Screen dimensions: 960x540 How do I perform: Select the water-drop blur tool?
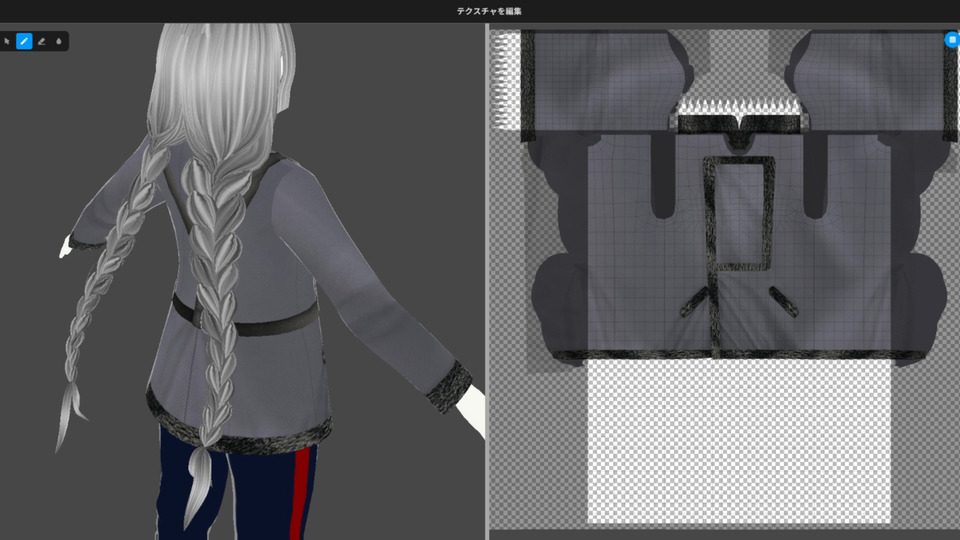(59, 42)
